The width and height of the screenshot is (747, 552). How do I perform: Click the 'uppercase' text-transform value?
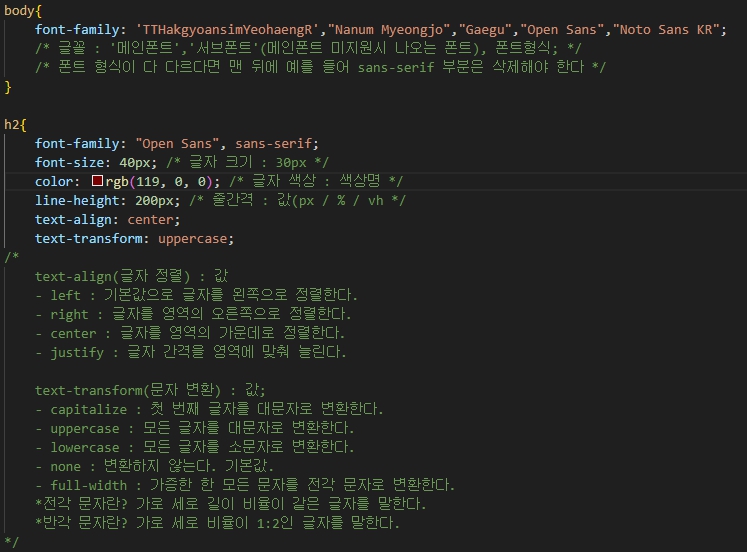pyautogui.click(x=192, y=239)
